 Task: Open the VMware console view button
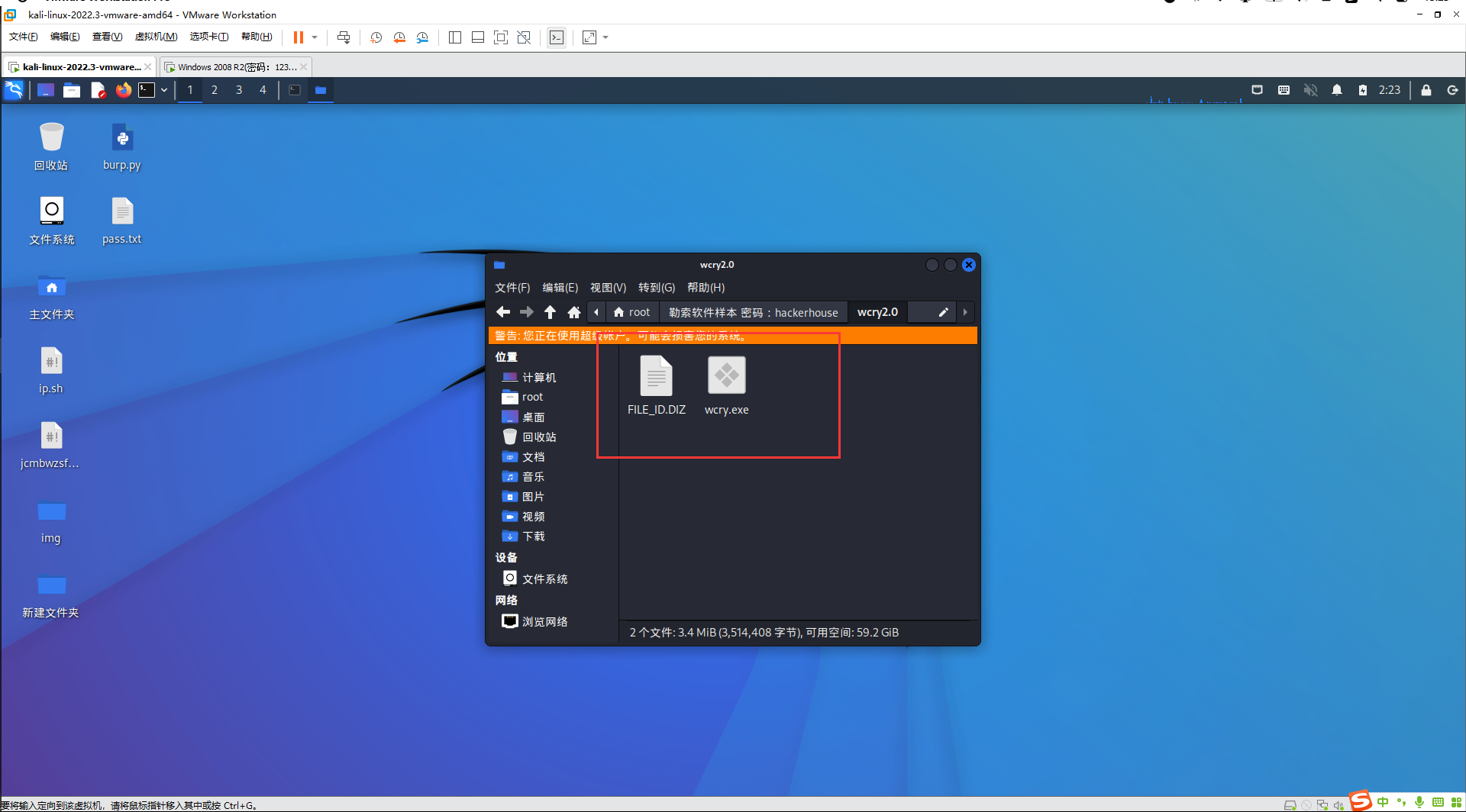pyautogui.click(x=557, y=37)
